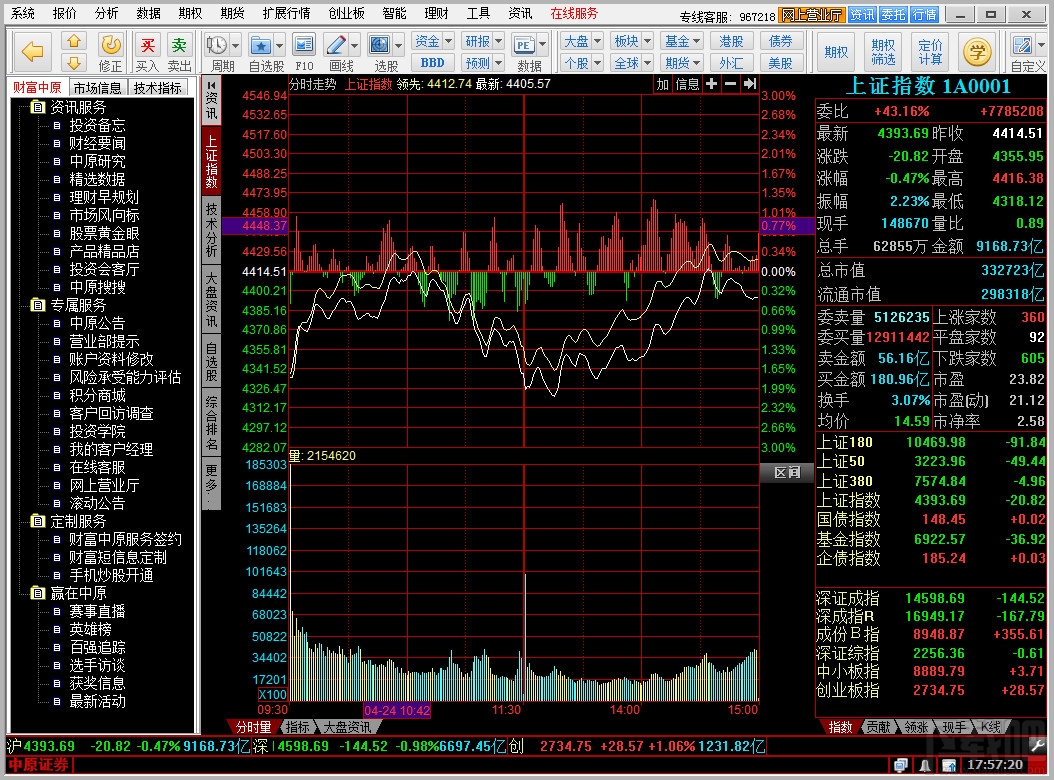Click the 04-24 10:42 time marker
Screen dimensions: 1054x780
[x=397, y=710]
